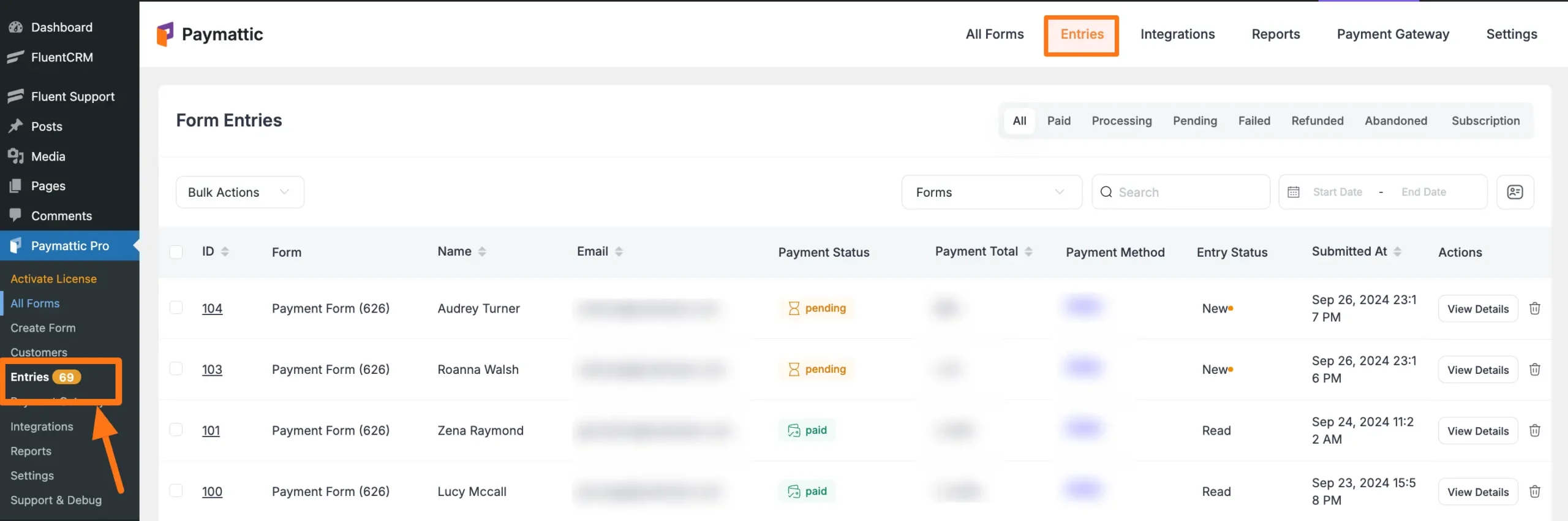The image size is (1568, 521).
Task: Sort by Name using the sort arrows
Action: click(x=482, y=251)
